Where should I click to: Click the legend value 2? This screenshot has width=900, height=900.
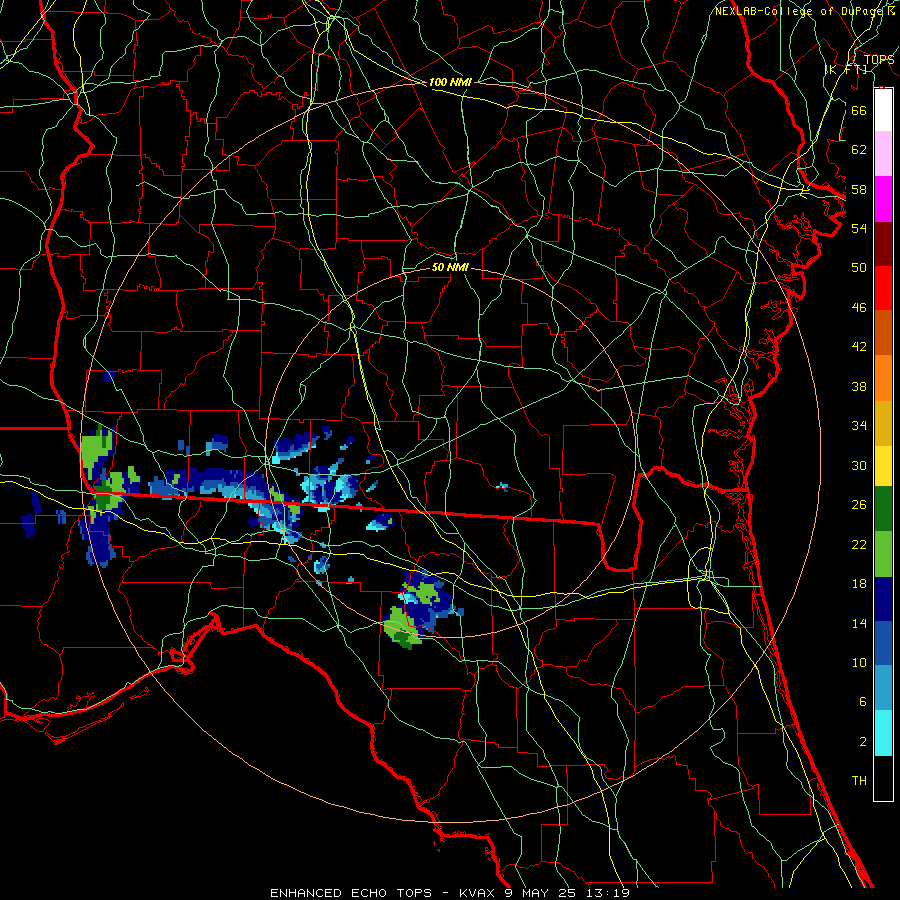coord(863,742)
